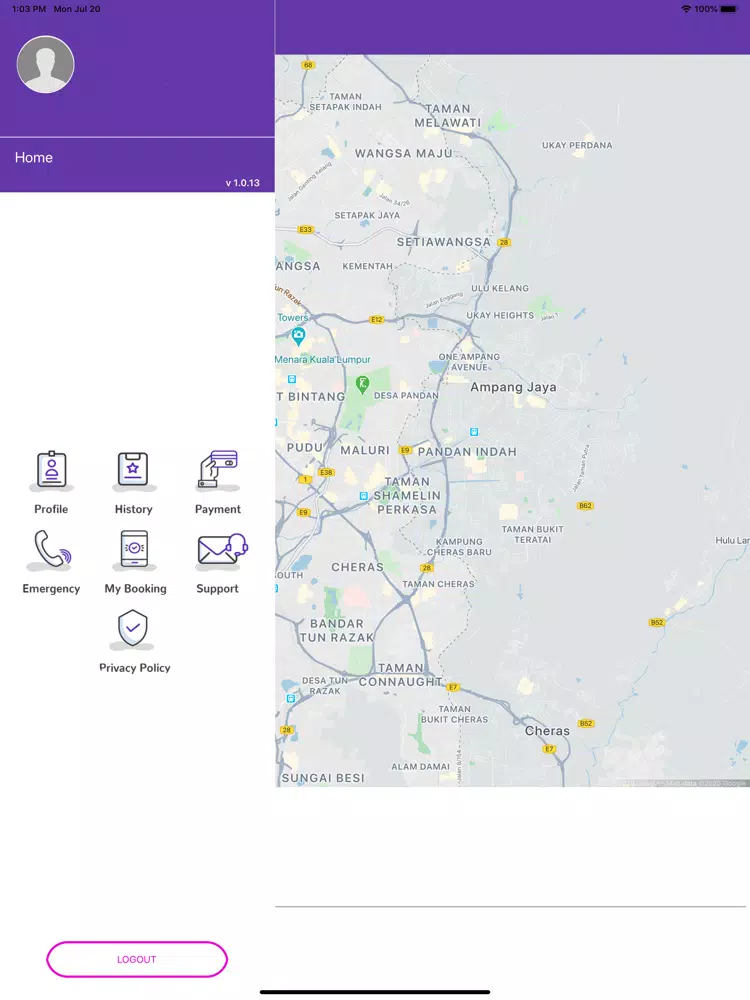Click the Profile label
This screenshot has height=1000, width=750.
[x=51, y=509]
